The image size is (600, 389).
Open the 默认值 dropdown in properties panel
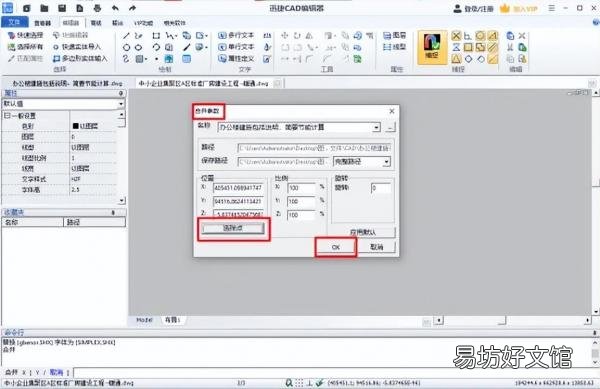(63, 104)
